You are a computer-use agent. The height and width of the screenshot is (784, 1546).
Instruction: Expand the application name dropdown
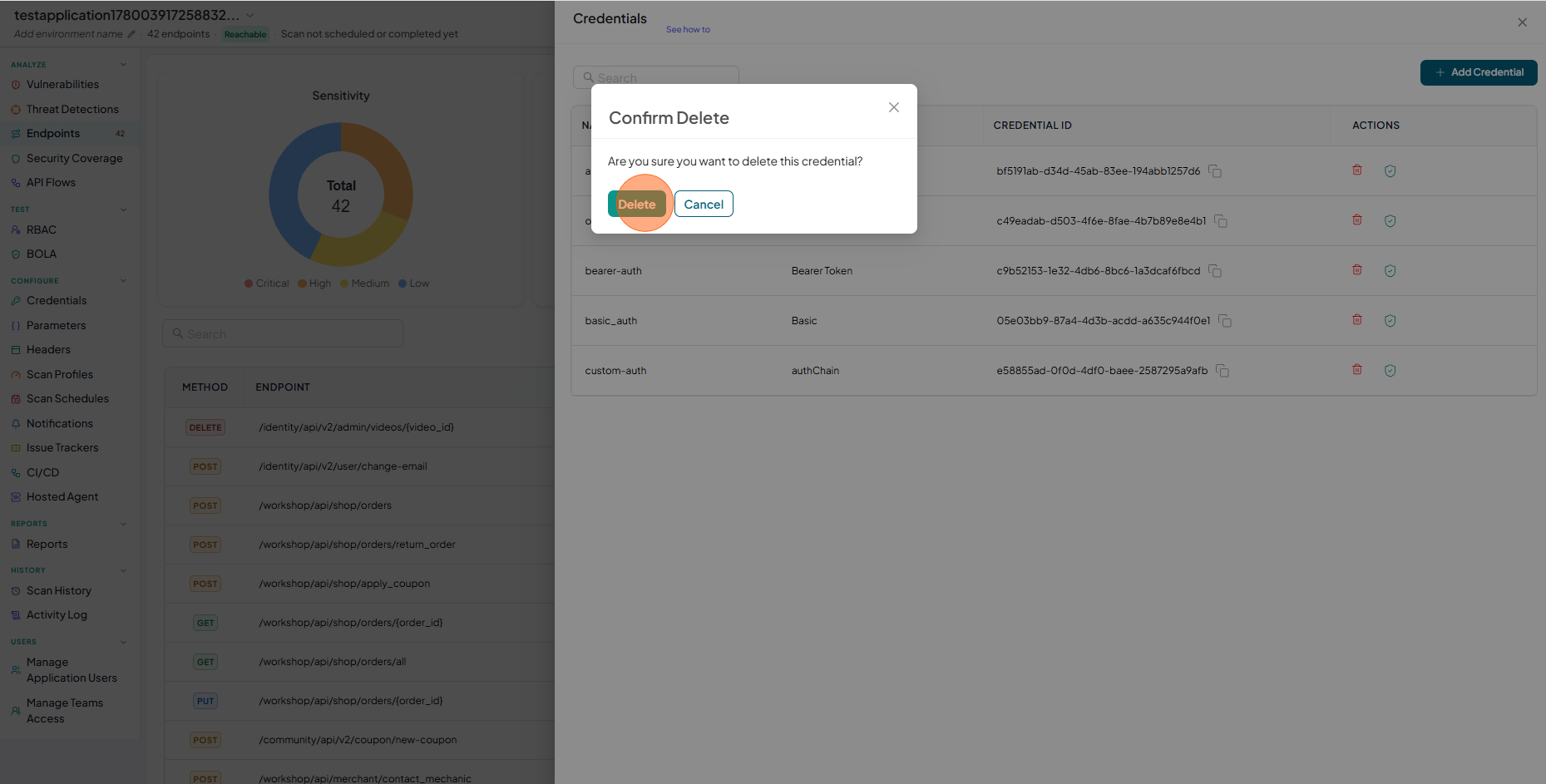pos(250,15)
